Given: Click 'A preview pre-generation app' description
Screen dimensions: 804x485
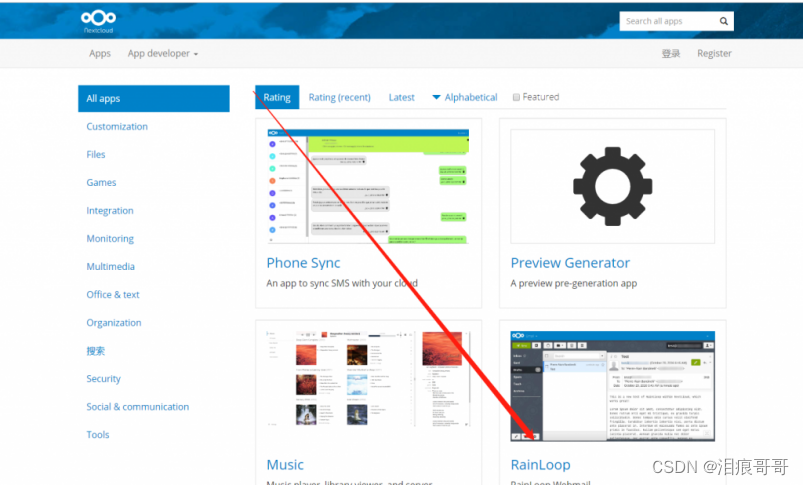Looking at the screenshot, I should (574, 284).
